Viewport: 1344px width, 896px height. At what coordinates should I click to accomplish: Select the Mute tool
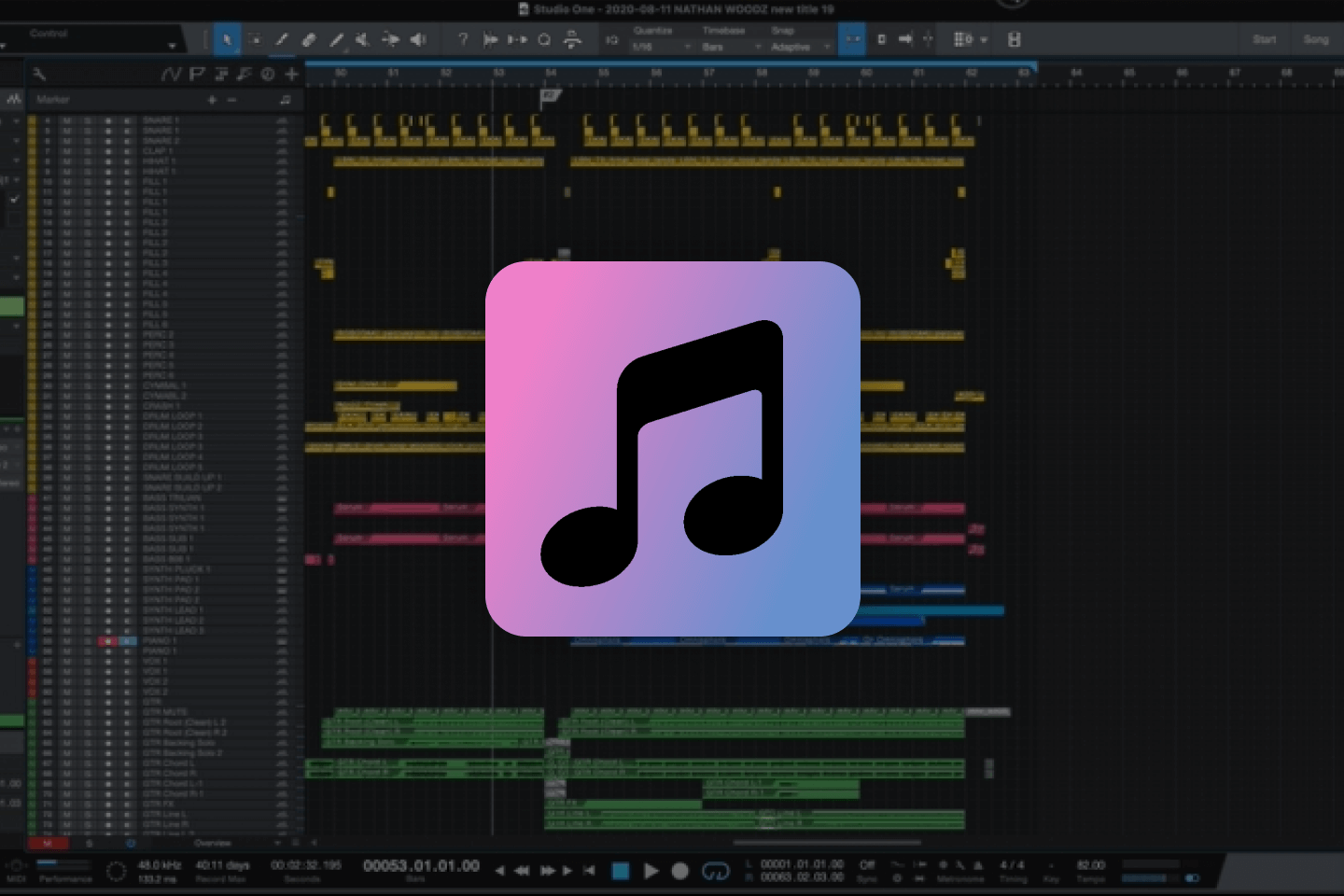pyautogui.click(x=363, y=40)
